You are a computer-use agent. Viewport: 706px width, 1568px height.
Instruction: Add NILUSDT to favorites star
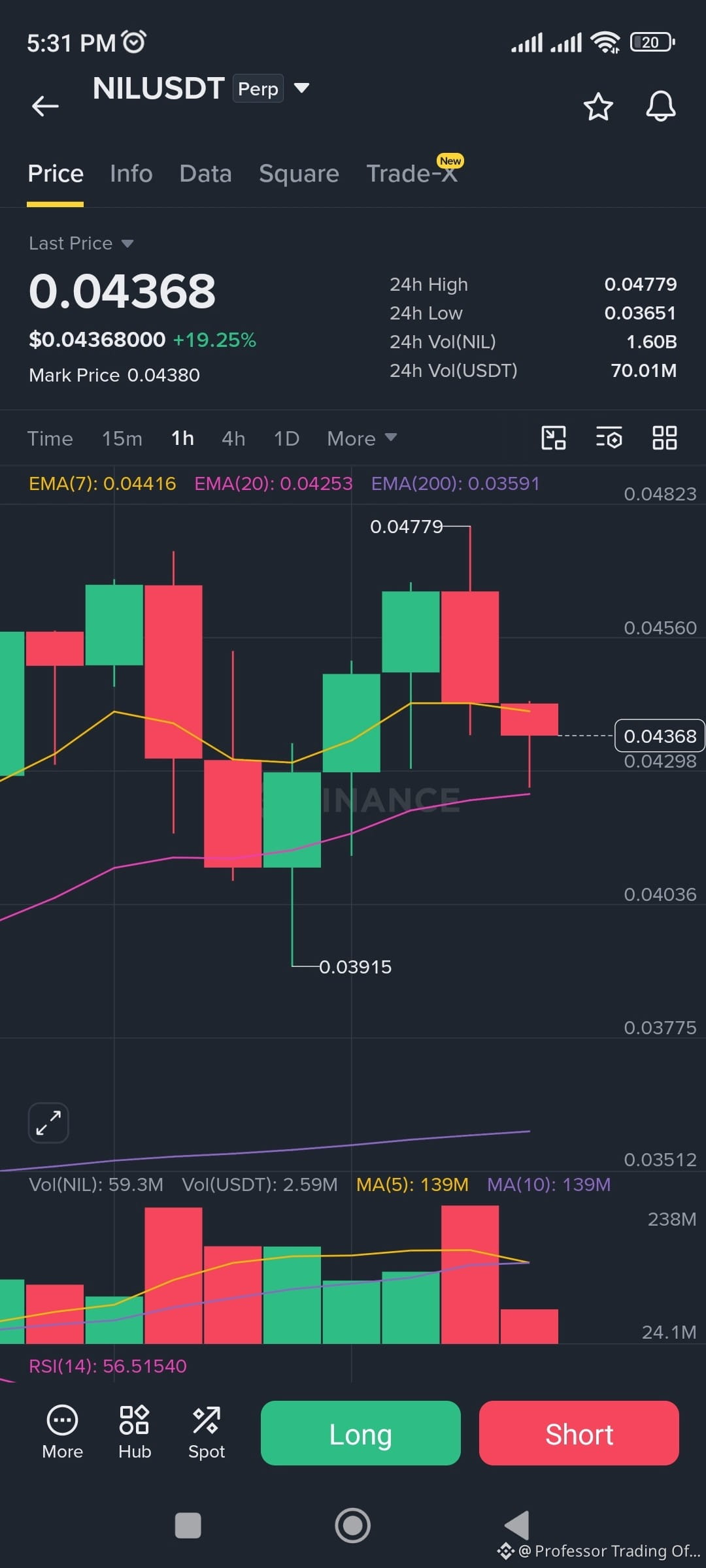598,107
